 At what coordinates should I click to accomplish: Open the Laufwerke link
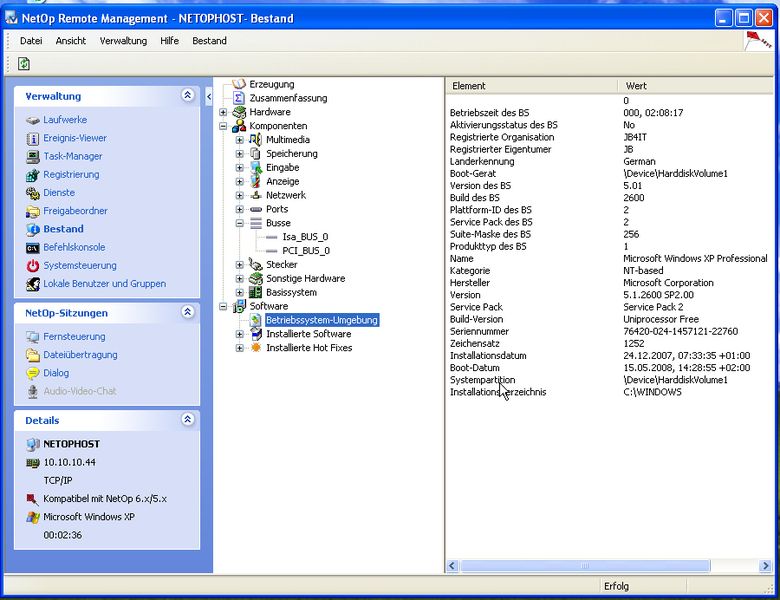click(x=65, y=120)
